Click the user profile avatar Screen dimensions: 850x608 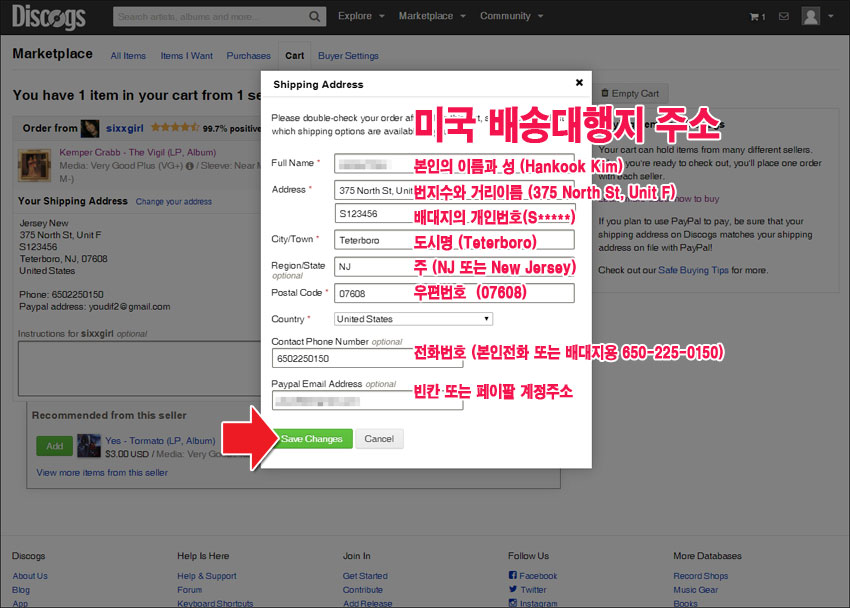click(x=810, y=16)
